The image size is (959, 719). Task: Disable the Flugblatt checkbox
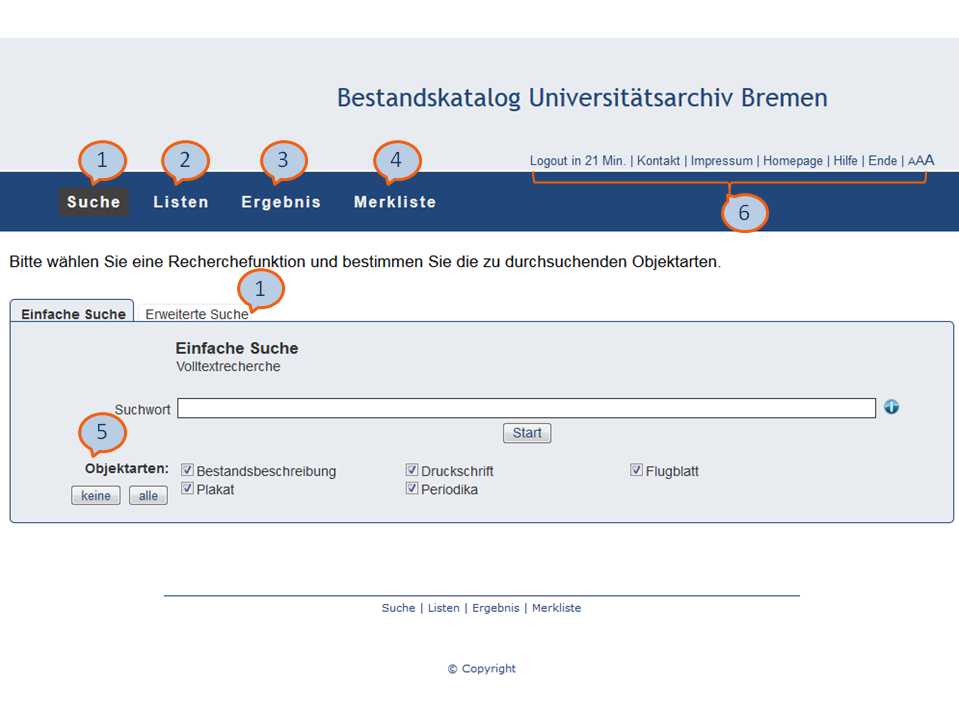[637, 470]
